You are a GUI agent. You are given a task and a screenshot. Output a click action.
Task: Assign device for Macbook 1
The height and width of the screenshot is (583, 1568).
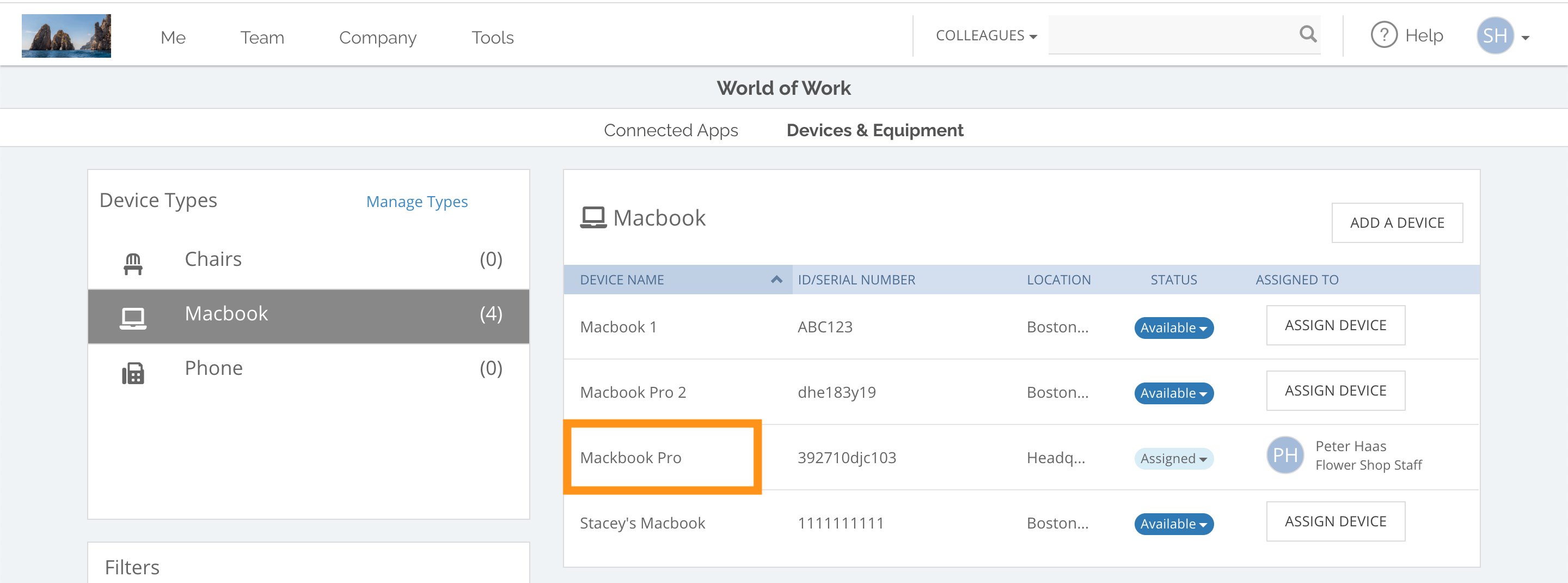click(x=1335, y=325)
